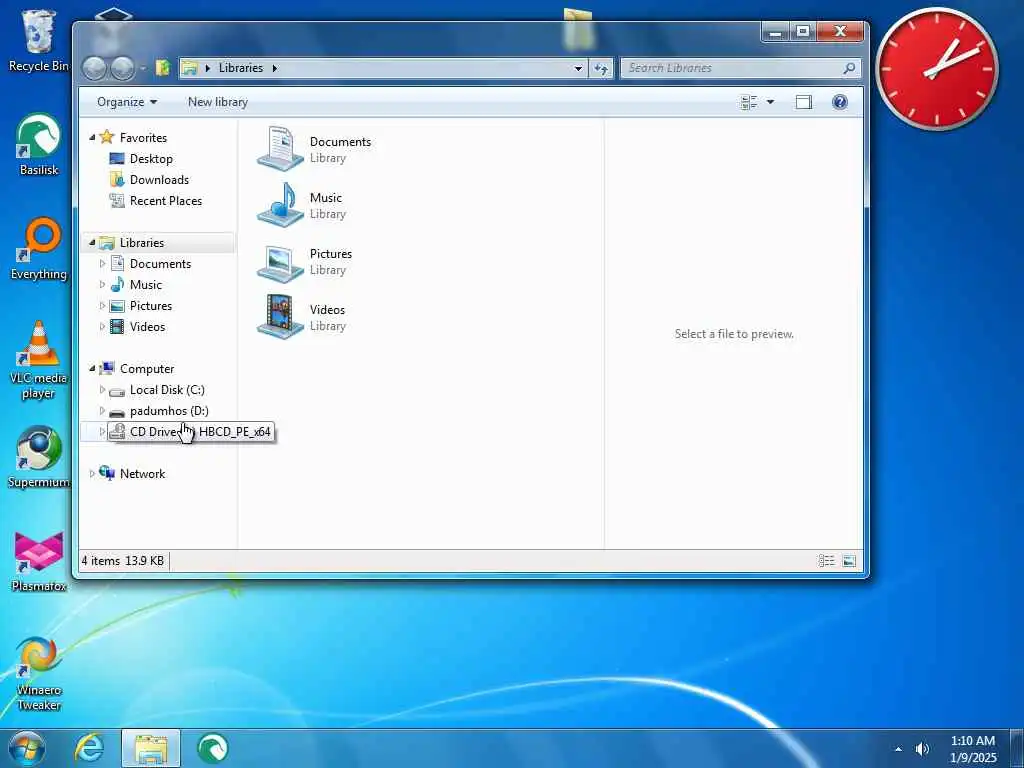Viewport: 1024px width, 768px height.
Task: Collapse the Libraries tree group
Action: [x=92, y=242]
